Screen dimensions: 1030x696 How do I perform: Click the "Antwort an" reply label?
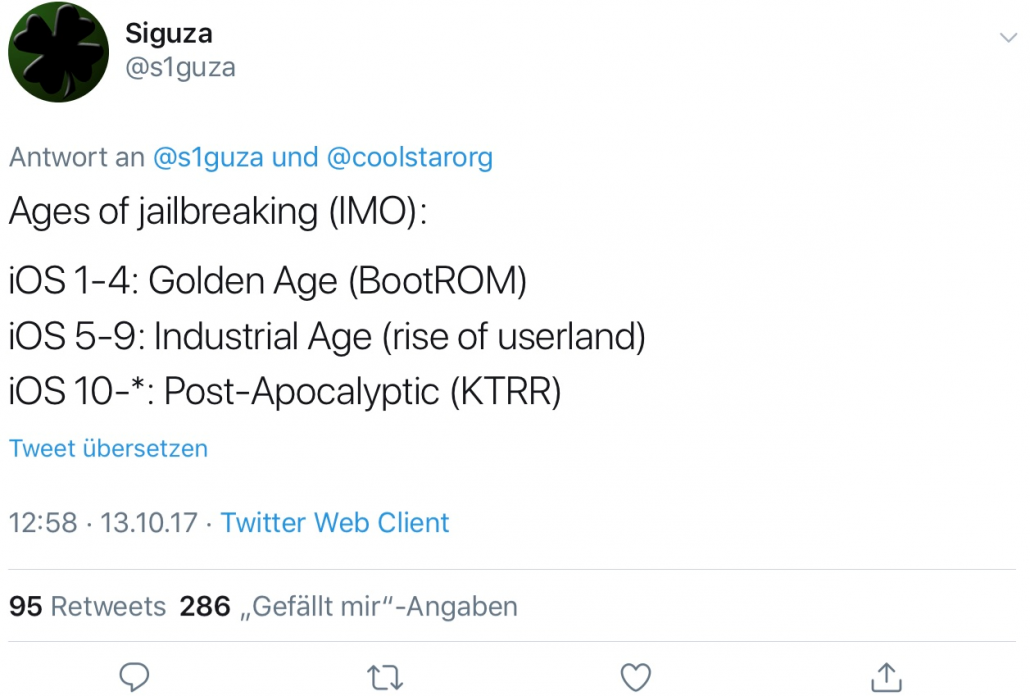76,157
